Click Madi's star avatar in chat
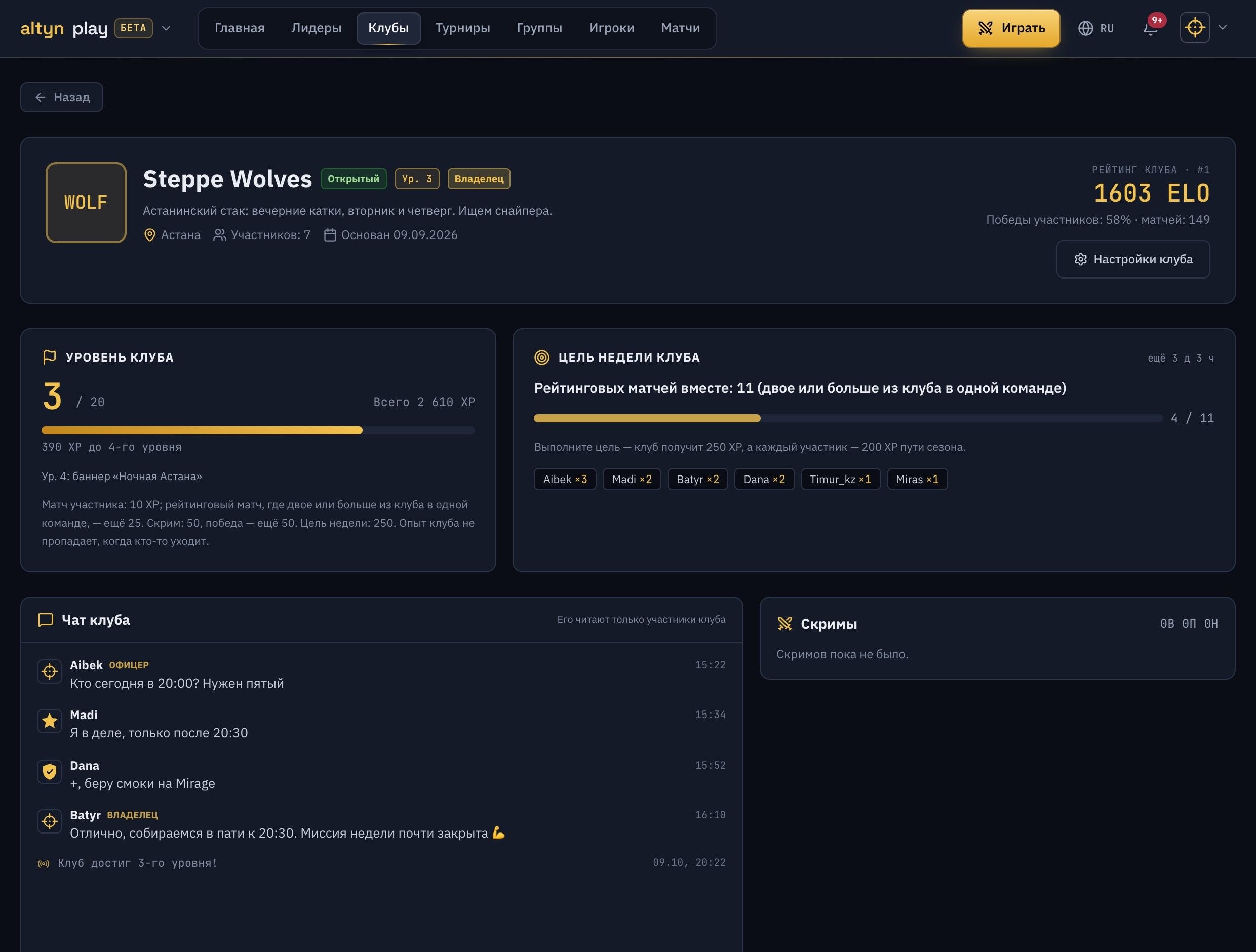 pyautogui.click(x=50, y=721)
